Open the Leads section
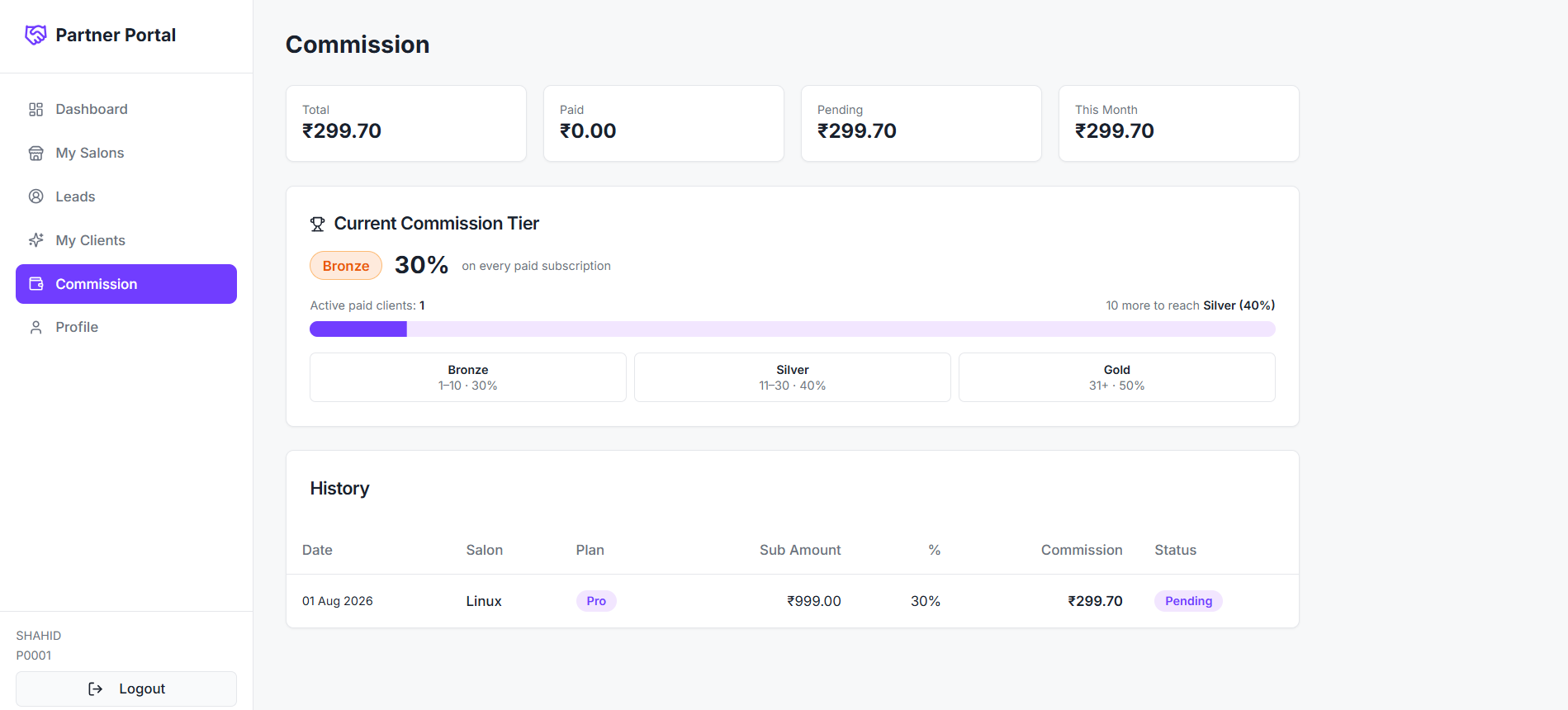 126,196
